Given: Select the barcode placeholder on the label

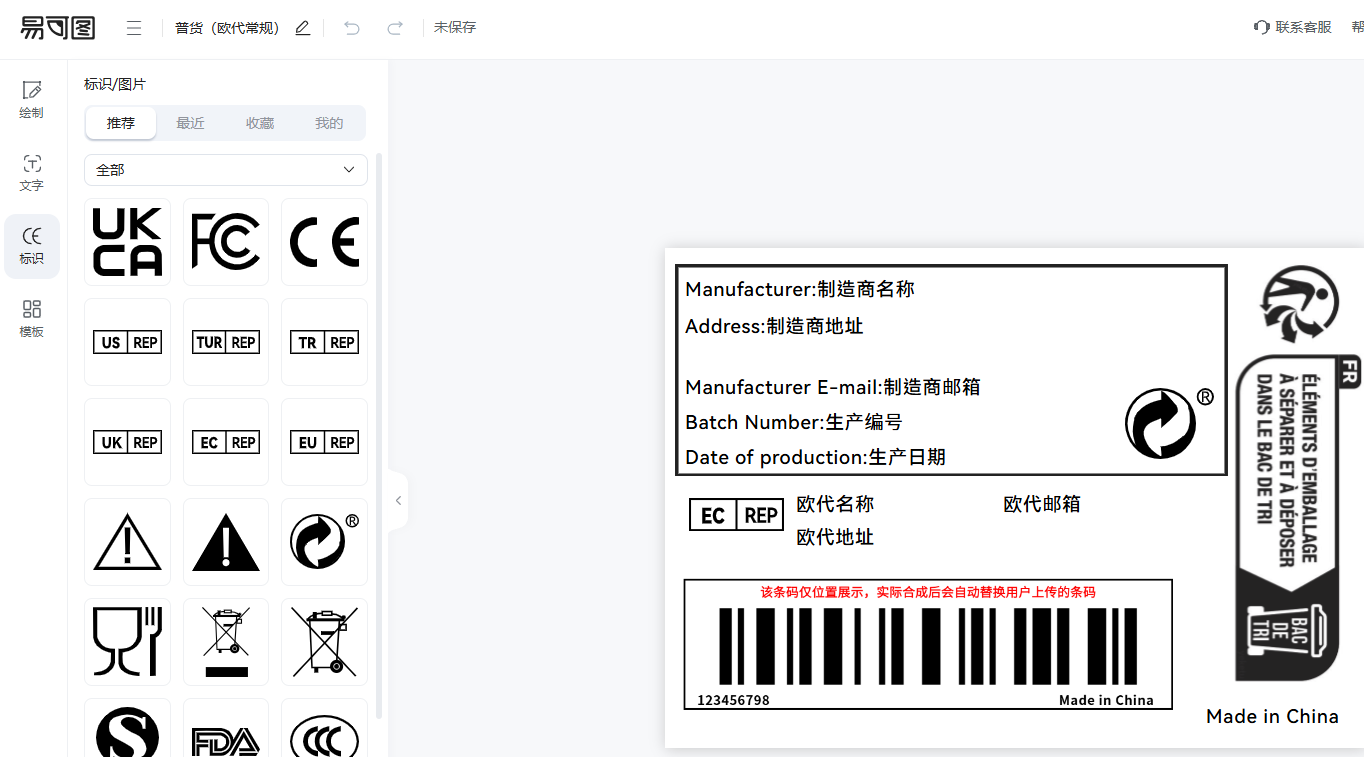Looking at the screenshot, I should click(x=928, y=645).
